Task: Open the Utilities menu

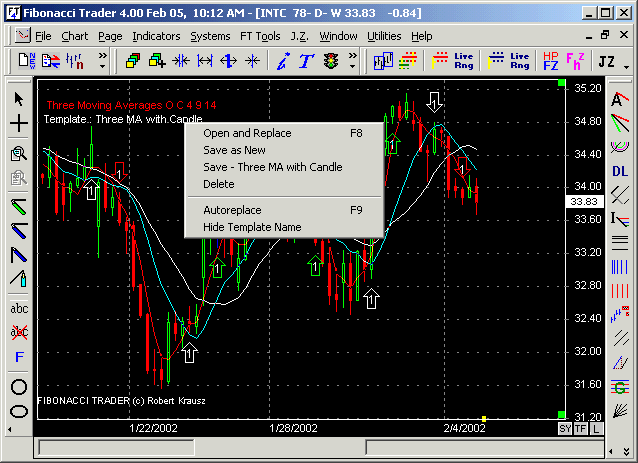Action: (384, 36)
